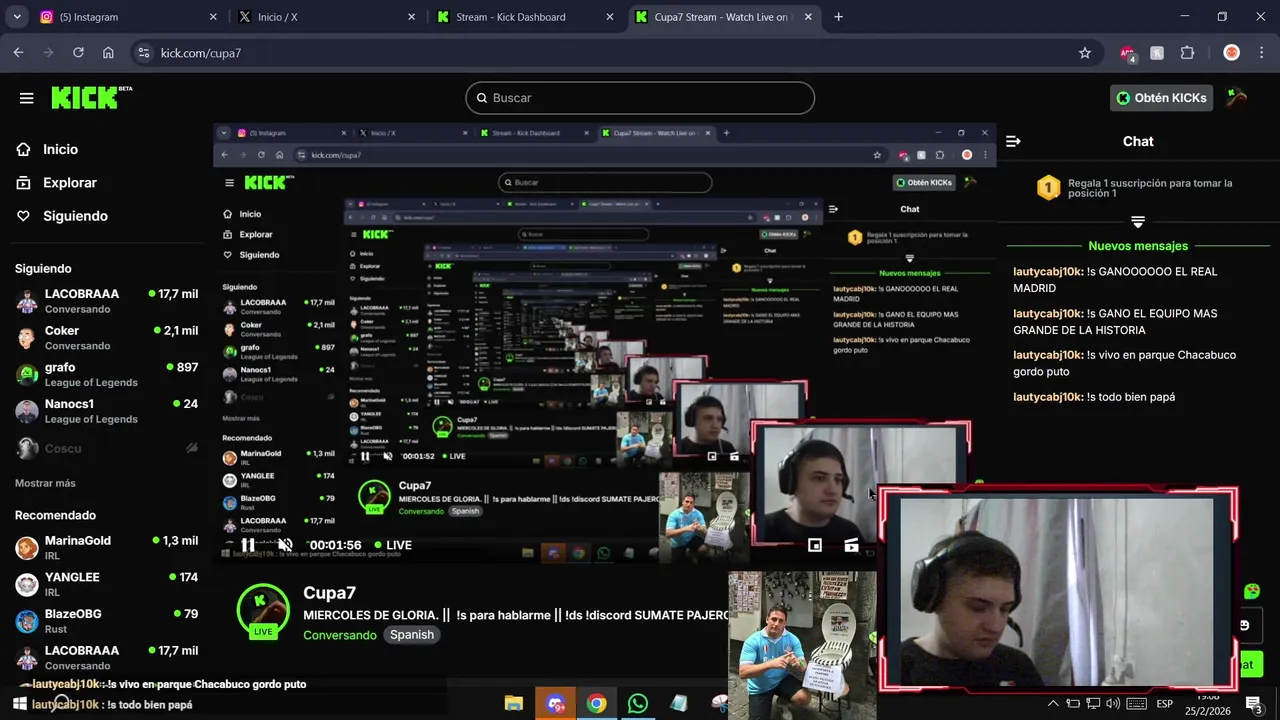1280x720 pixels.
Task: Bookmark this page with the star icon
Action: pyautogui.click(x=1085, y=53)
